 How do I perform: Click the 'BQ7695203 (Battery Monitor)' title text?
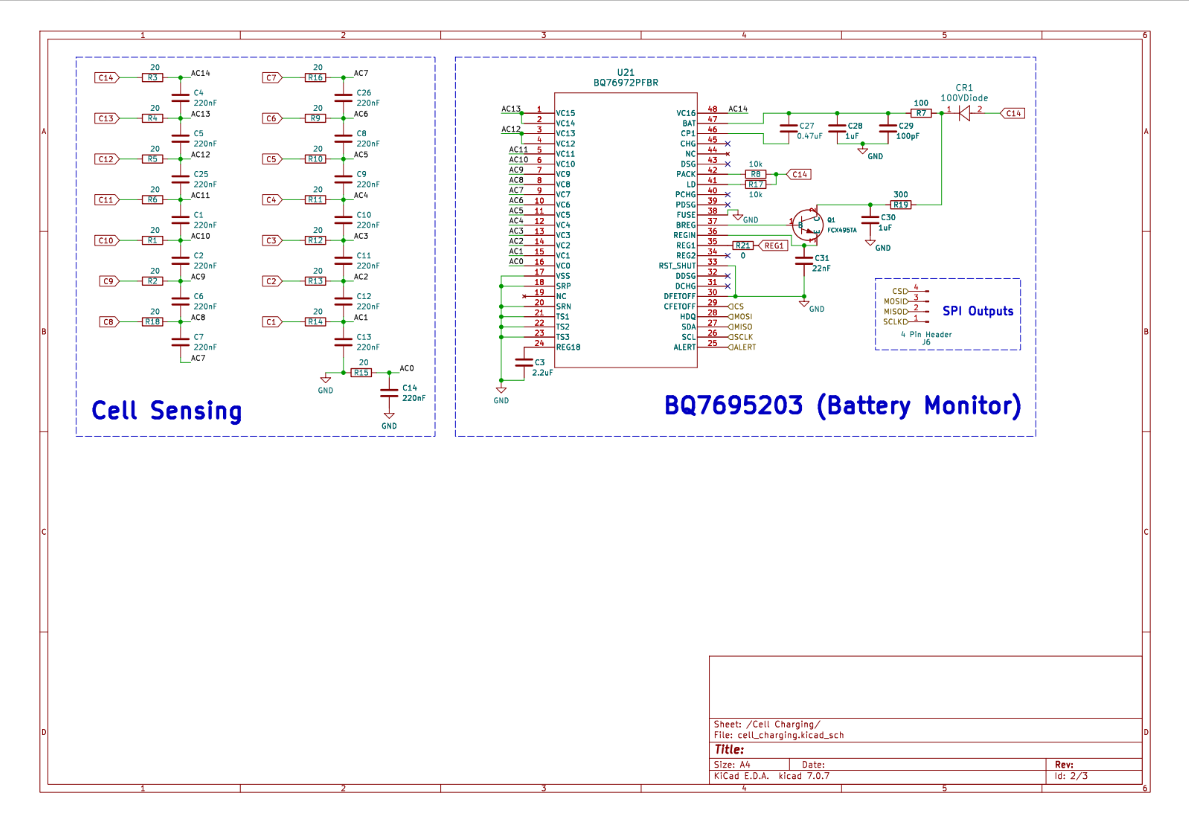[842, 406]
